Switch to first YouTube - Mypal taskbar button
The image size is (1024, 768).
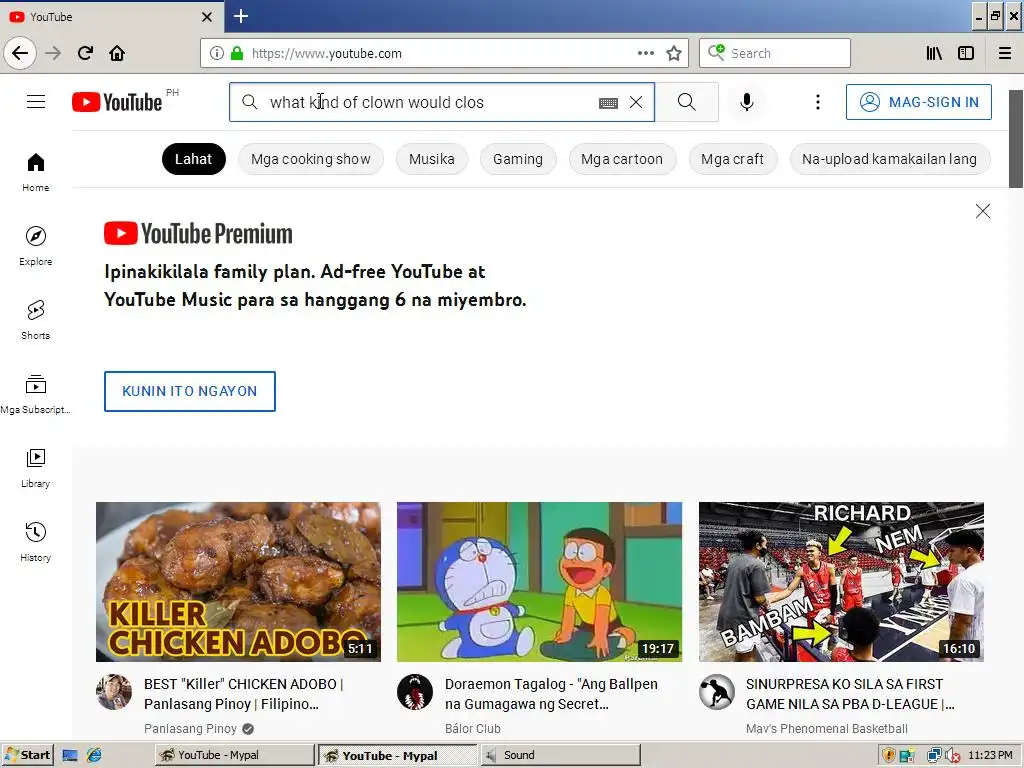click(x=234, y=755)
